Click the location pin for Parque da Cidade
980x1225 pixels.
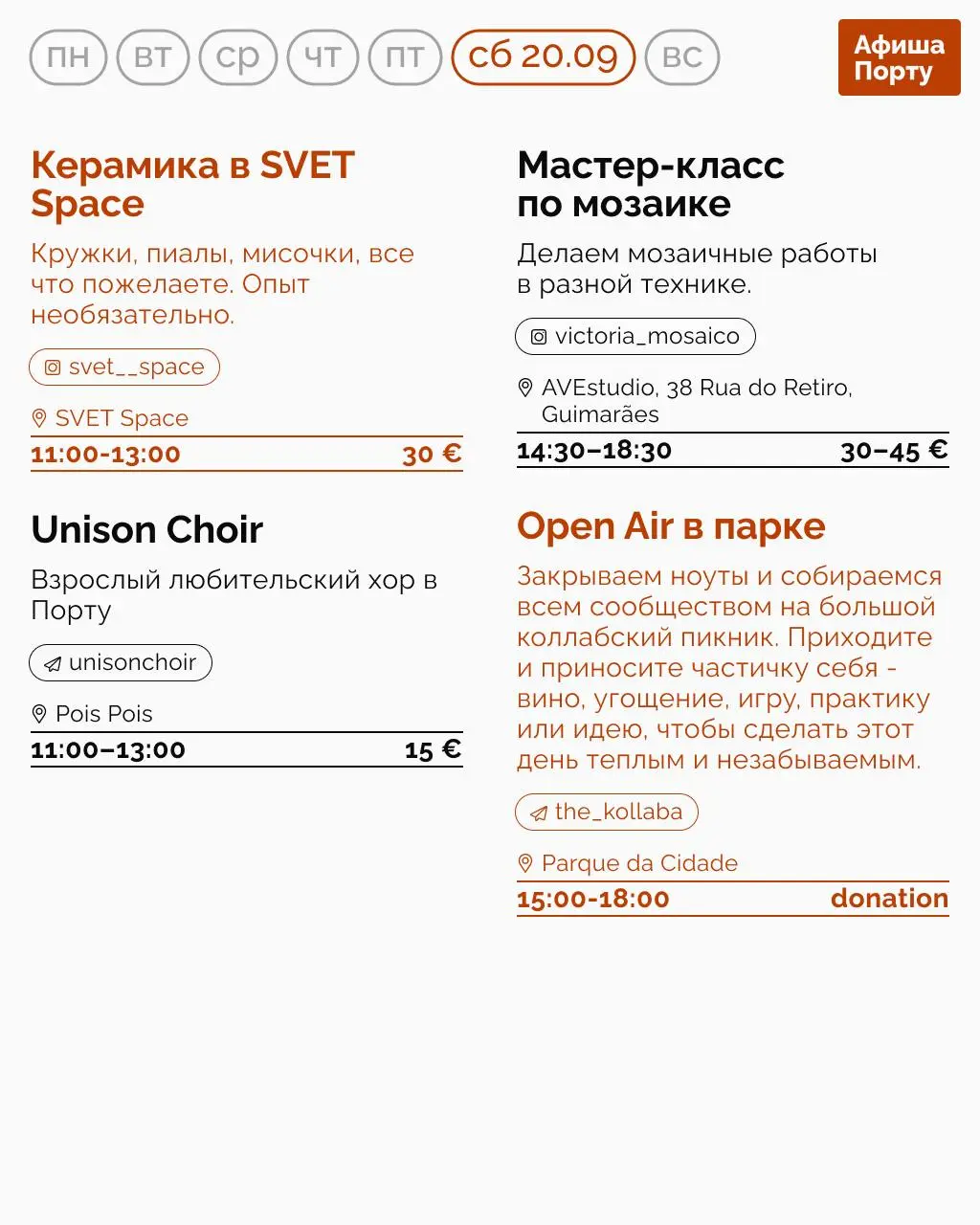(525, 862)
